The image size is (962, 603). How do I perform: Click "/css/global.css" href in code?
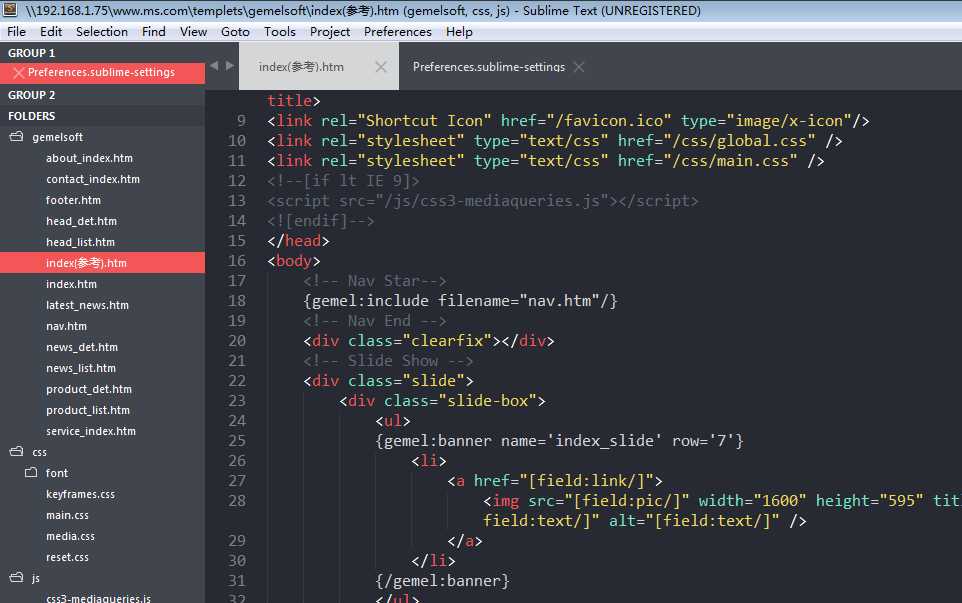739,140
